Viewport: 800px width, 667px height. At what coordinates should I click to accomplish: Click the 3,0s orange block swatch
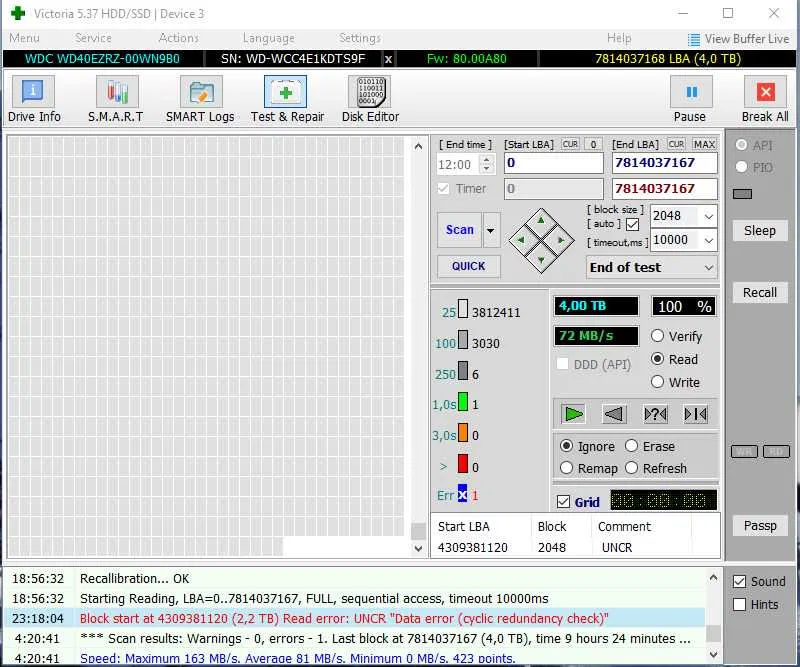click(463, 432)
